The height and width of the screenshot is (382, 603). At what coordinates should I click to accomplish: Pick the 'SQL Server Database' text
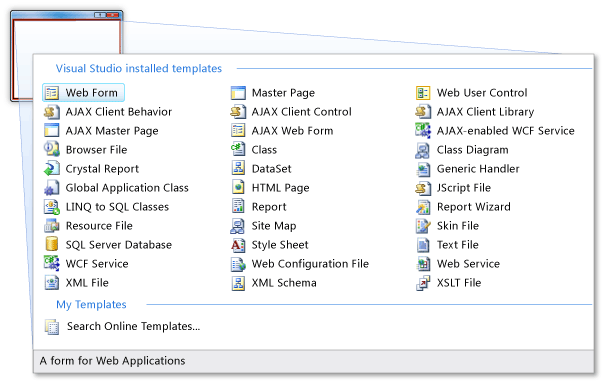tap(119, 245)
